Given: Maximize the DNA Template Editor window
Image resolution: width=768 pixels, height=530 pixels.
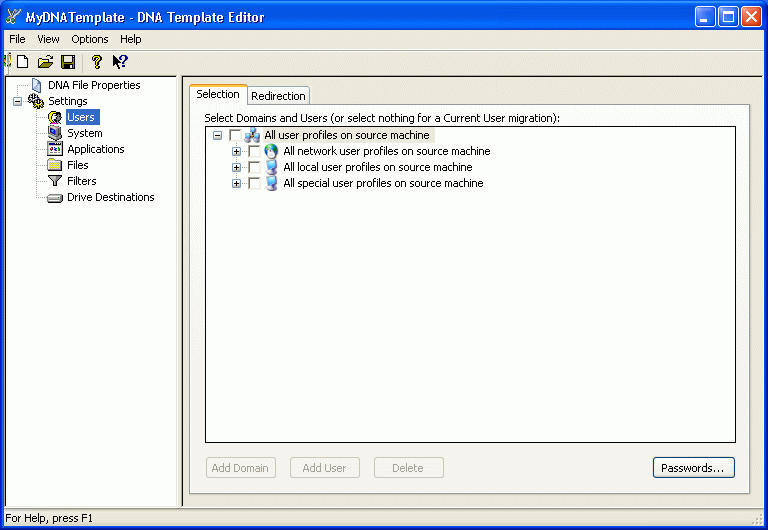Looking at the screenshot, I should tap(728, 17).
